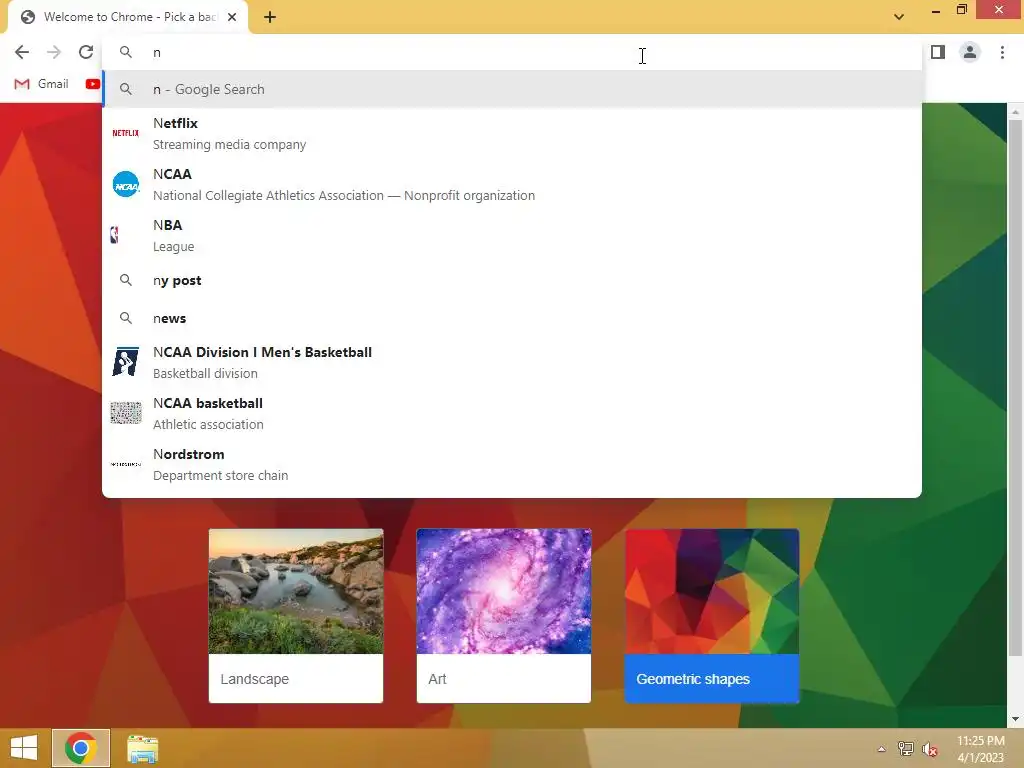The width and height of the screenshot is (1024, 768).
Task: Select the Welcome to Chrome tab
Action: [127, 17]
